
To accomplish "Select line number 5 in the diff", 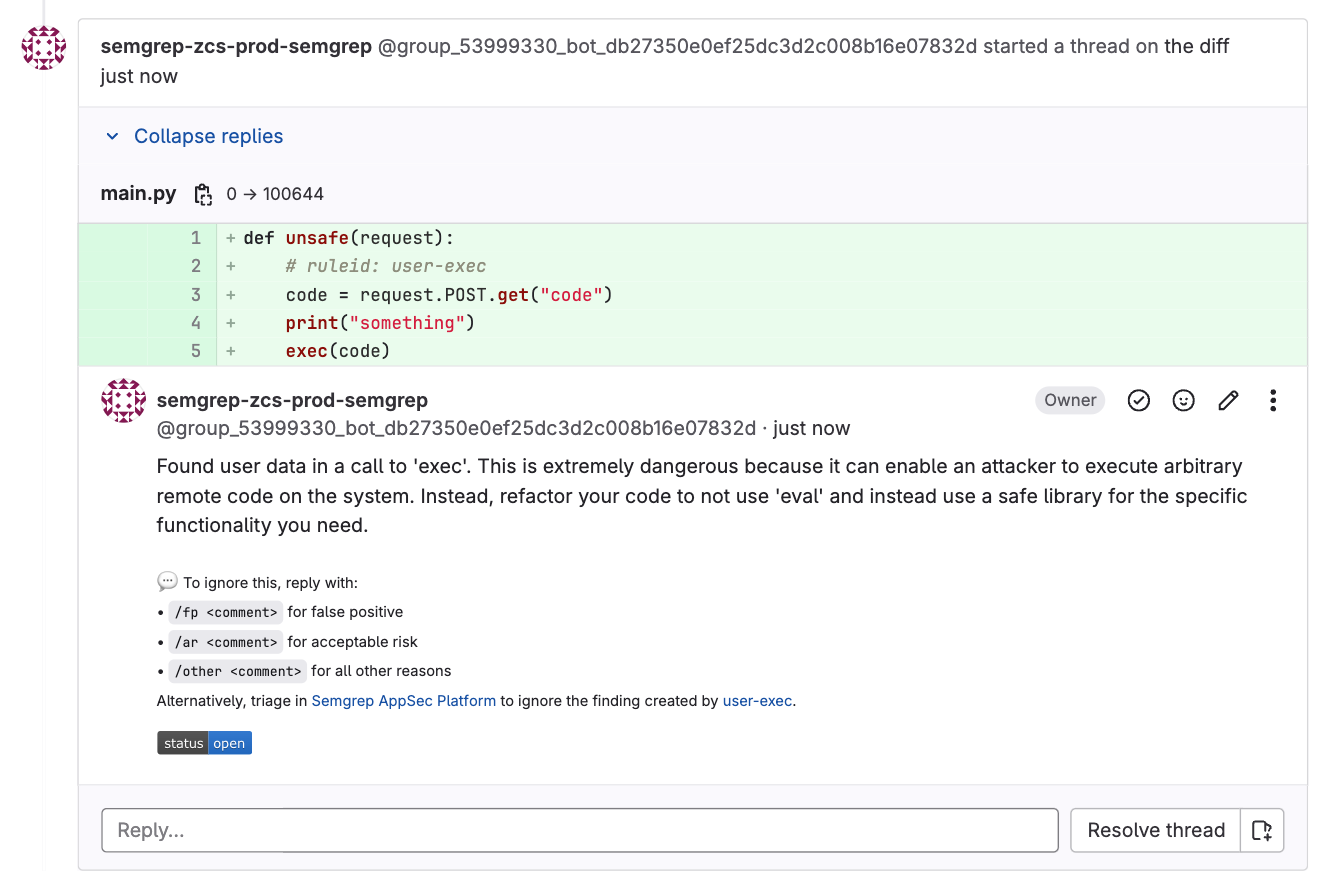I will coord(196,351).
